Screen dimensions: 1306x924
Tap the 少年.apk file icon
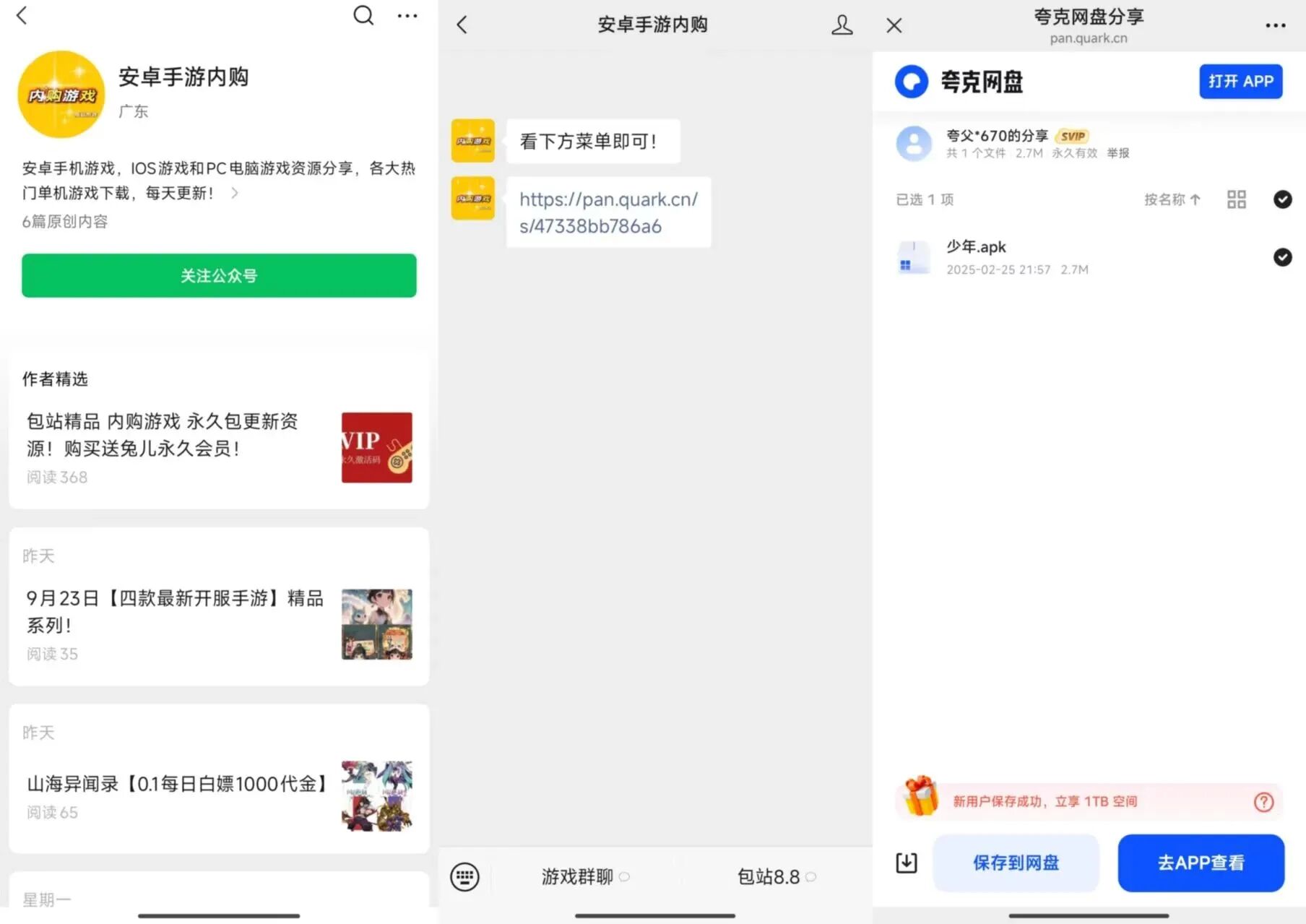[x=914, y=257]
